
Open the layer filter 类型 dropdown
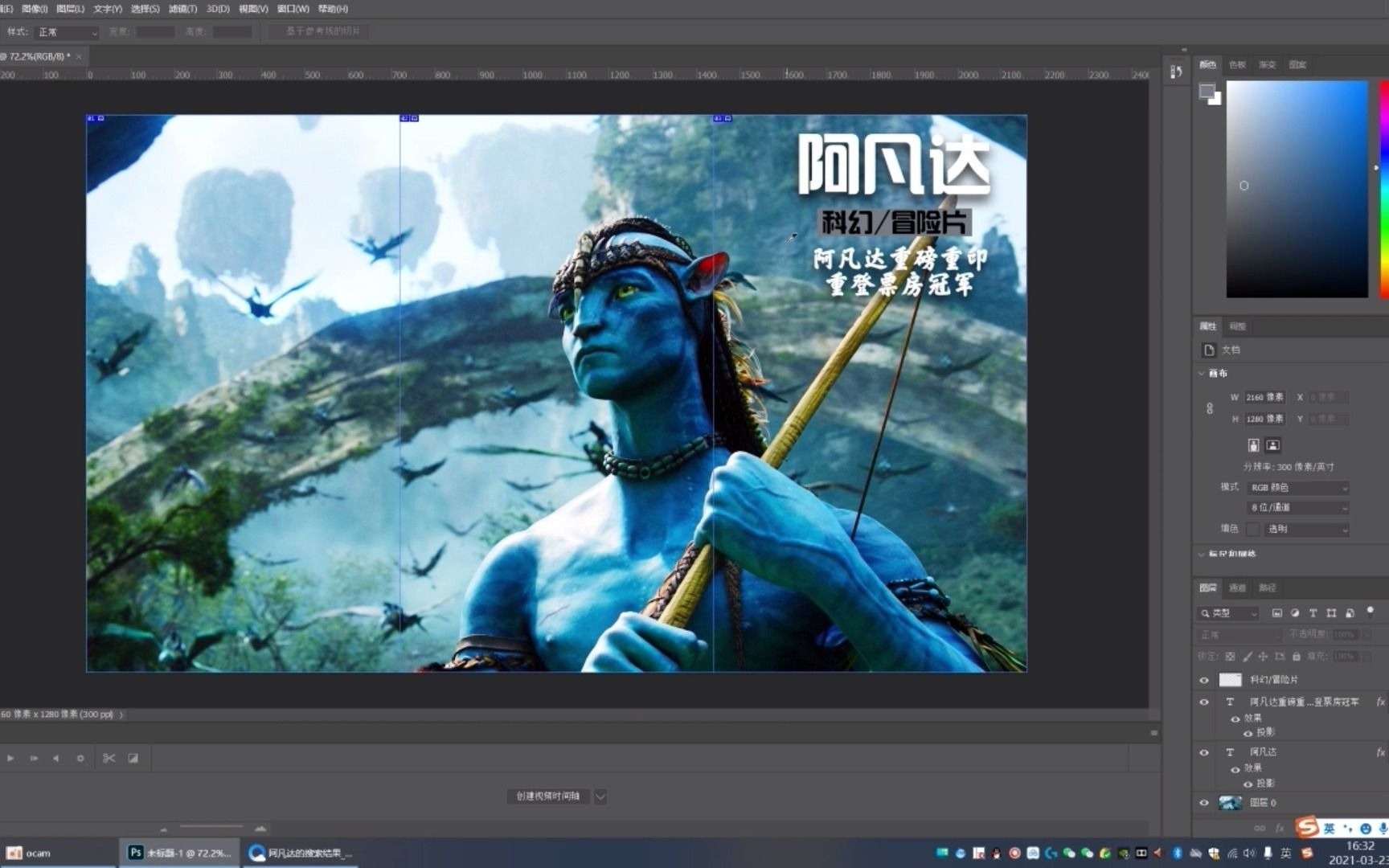1228,613
